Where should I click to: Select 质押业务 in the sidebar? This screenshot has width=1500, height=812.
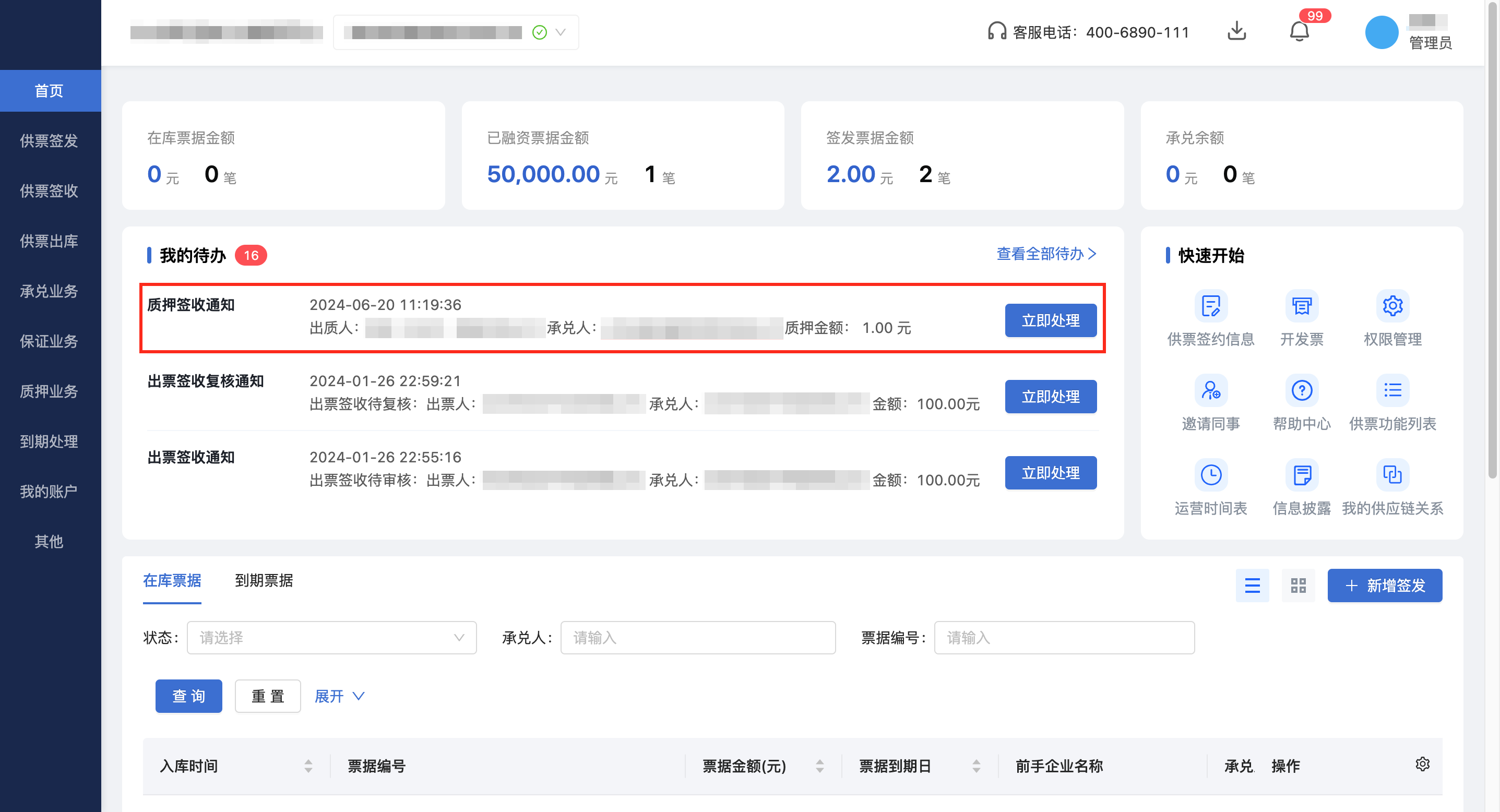[x=50, y=392]
